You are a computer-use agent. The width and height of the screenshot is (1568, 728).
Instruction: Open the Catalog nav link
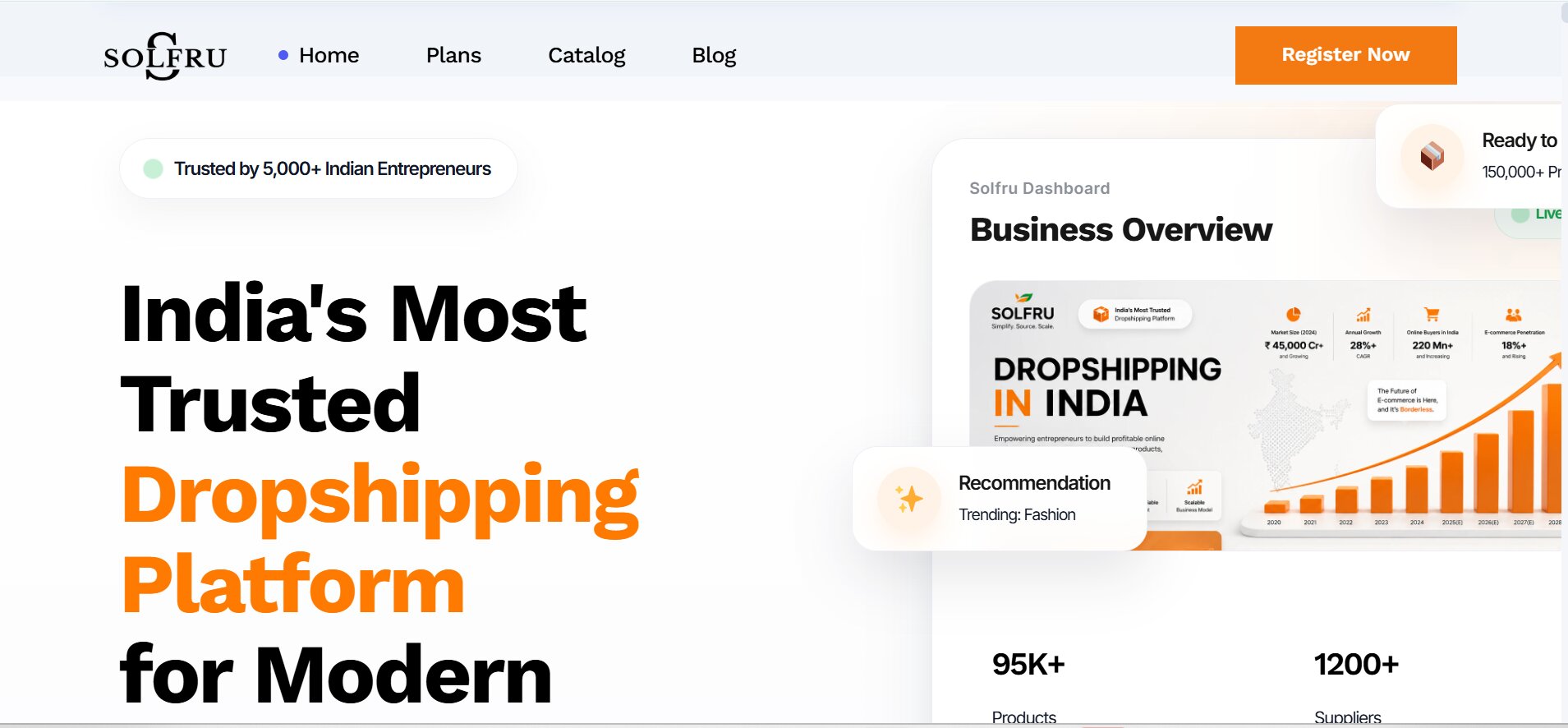coord(586,55)
